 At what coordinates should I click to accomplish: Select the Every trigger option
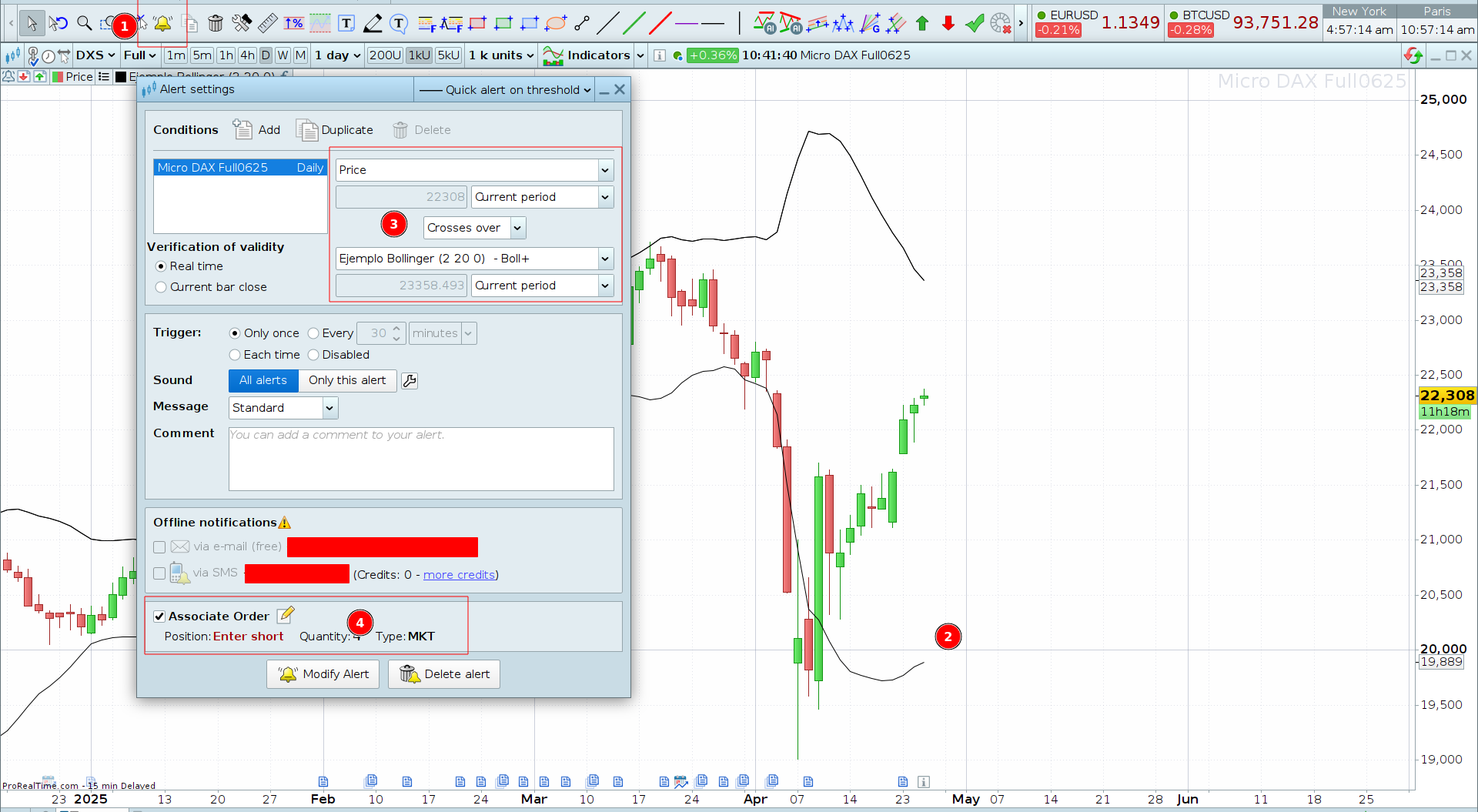click(313, 333)
